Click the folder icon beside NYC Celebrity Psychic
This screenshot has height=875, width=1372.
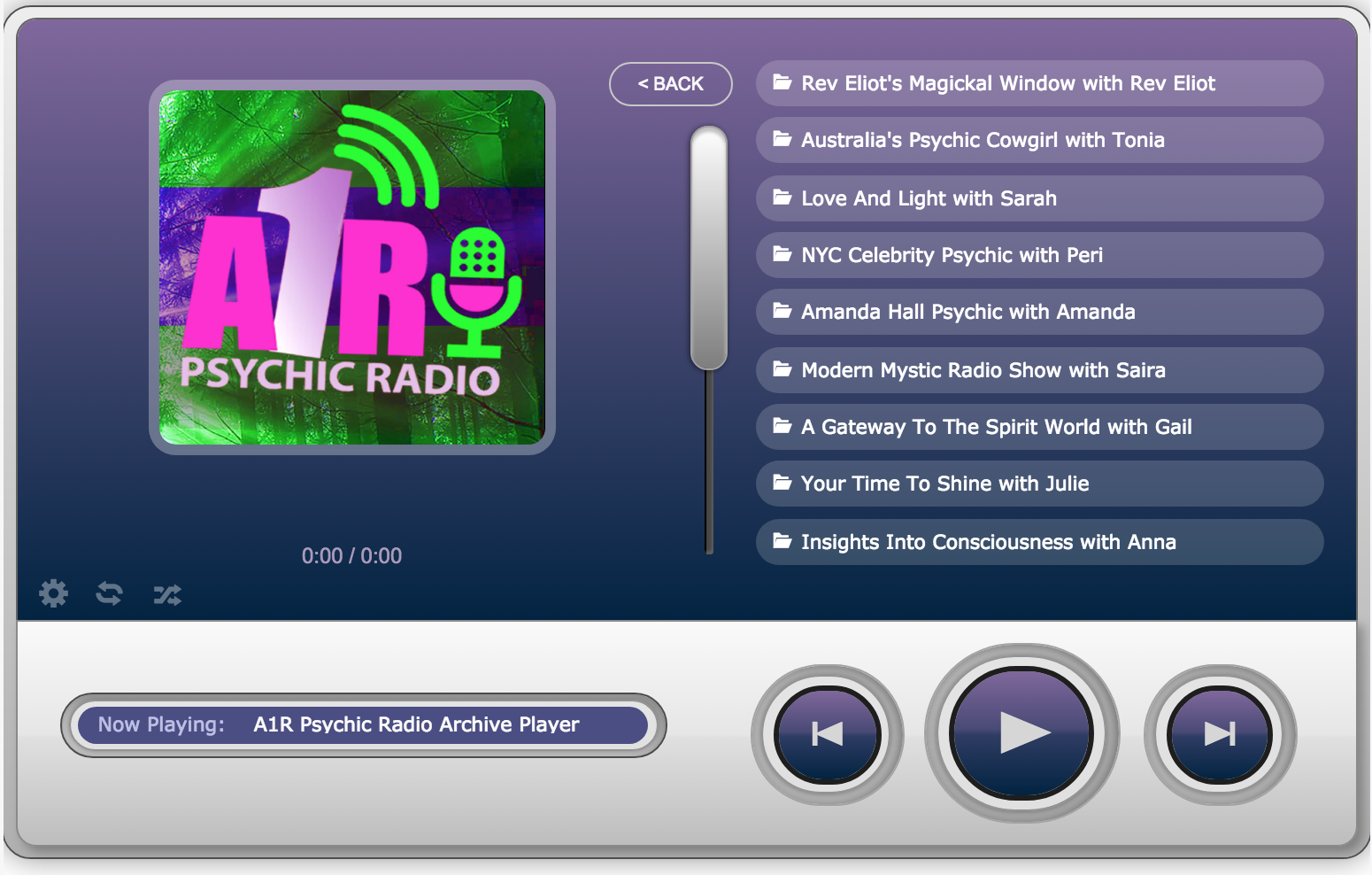pyautogui.click(x=782, y=254)
